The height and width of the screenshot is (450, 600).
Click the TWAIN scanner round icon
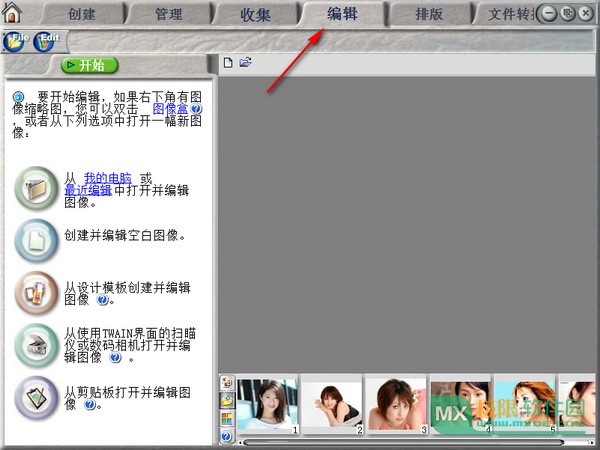36,346
